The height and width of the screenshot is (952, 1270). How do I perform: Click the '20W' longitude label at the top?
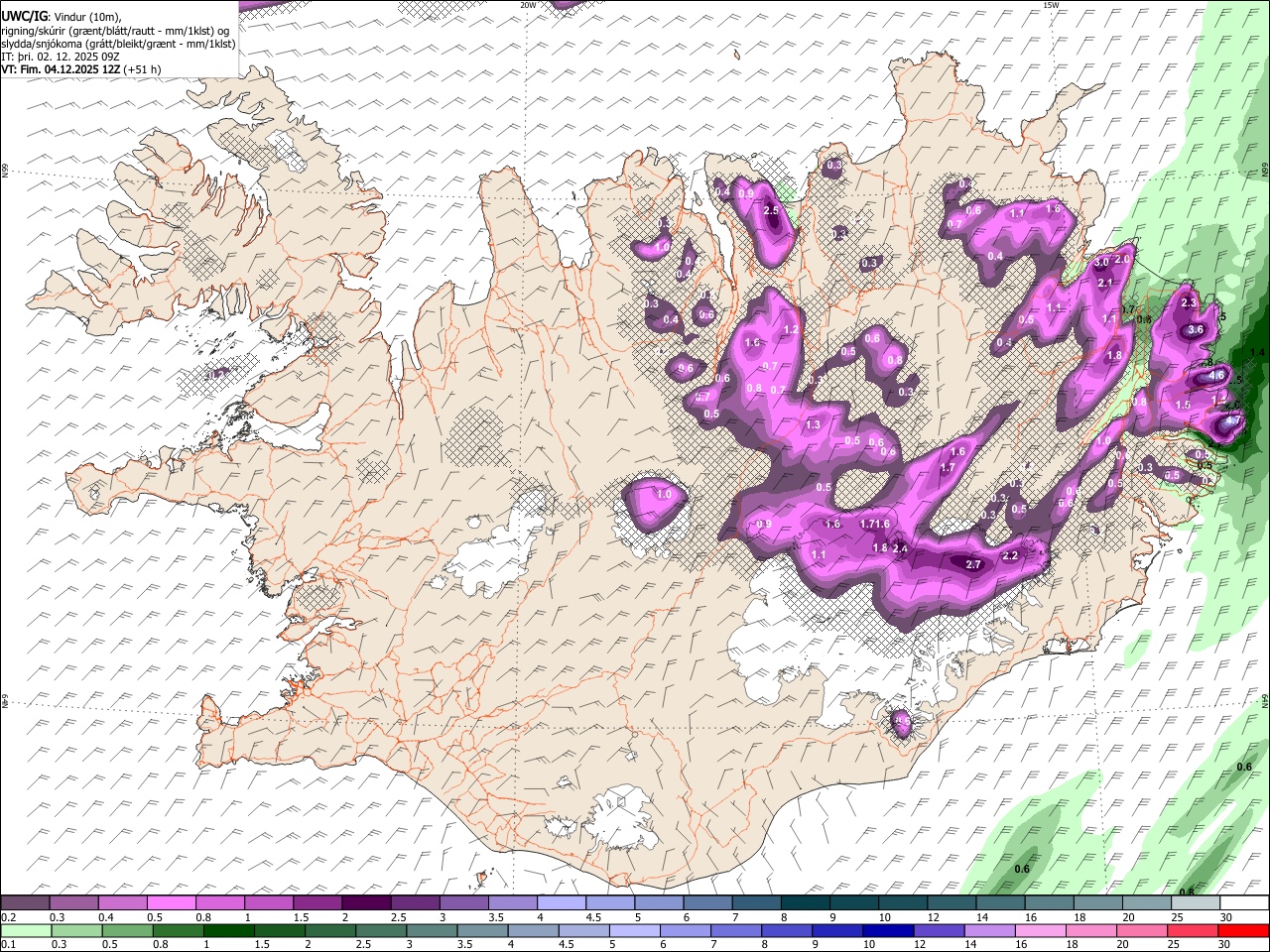point(528,5)
